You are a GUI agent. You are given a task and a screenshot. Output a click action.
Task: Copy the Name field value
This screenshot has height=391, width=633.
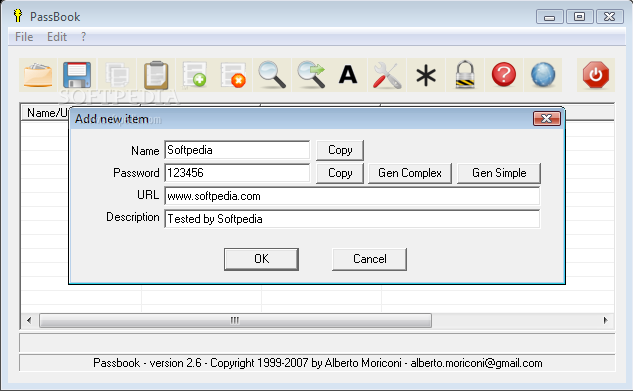(340, 150)
